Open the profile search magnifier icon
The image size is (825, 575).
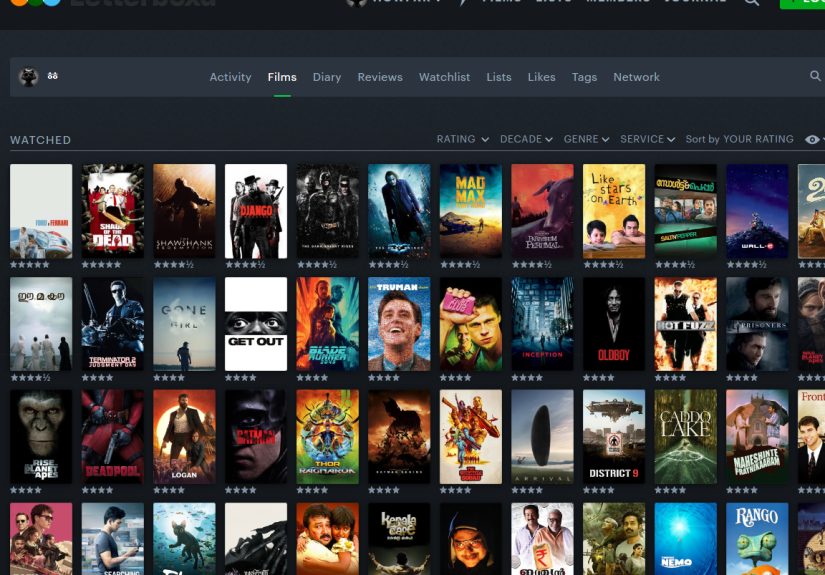815,76
